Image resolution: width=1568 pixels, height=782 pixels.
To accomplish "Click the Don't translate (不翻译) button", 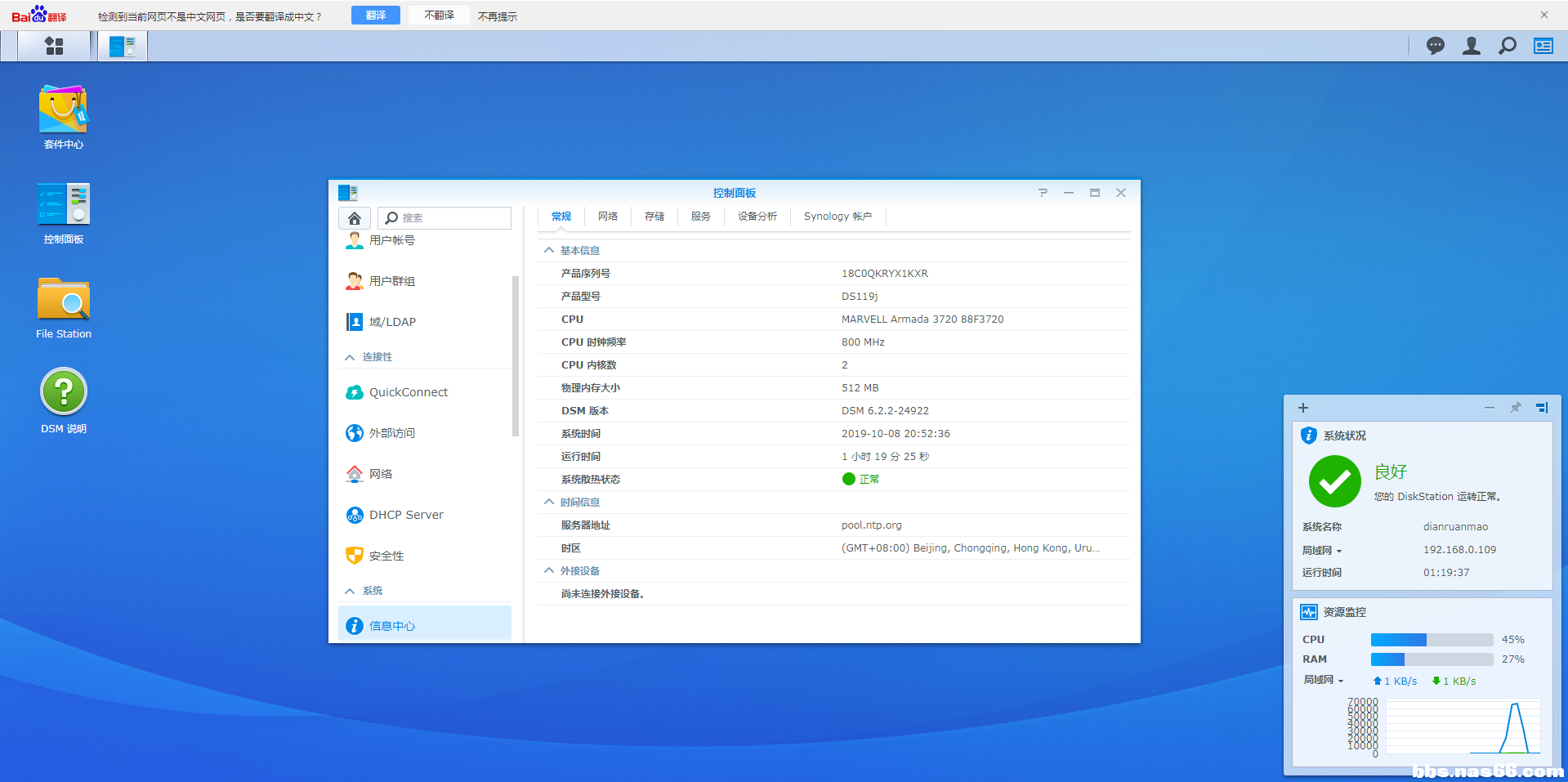I will point(440,16).
